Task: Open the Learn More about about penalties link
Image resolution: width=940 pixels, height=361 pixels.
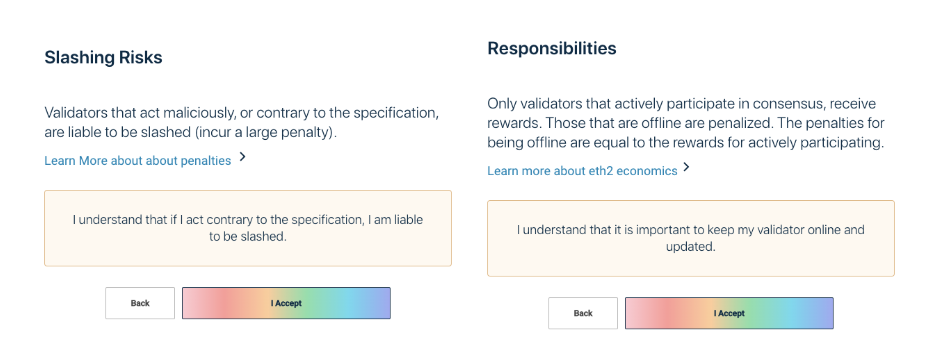Action: click(x=137, y=161)
